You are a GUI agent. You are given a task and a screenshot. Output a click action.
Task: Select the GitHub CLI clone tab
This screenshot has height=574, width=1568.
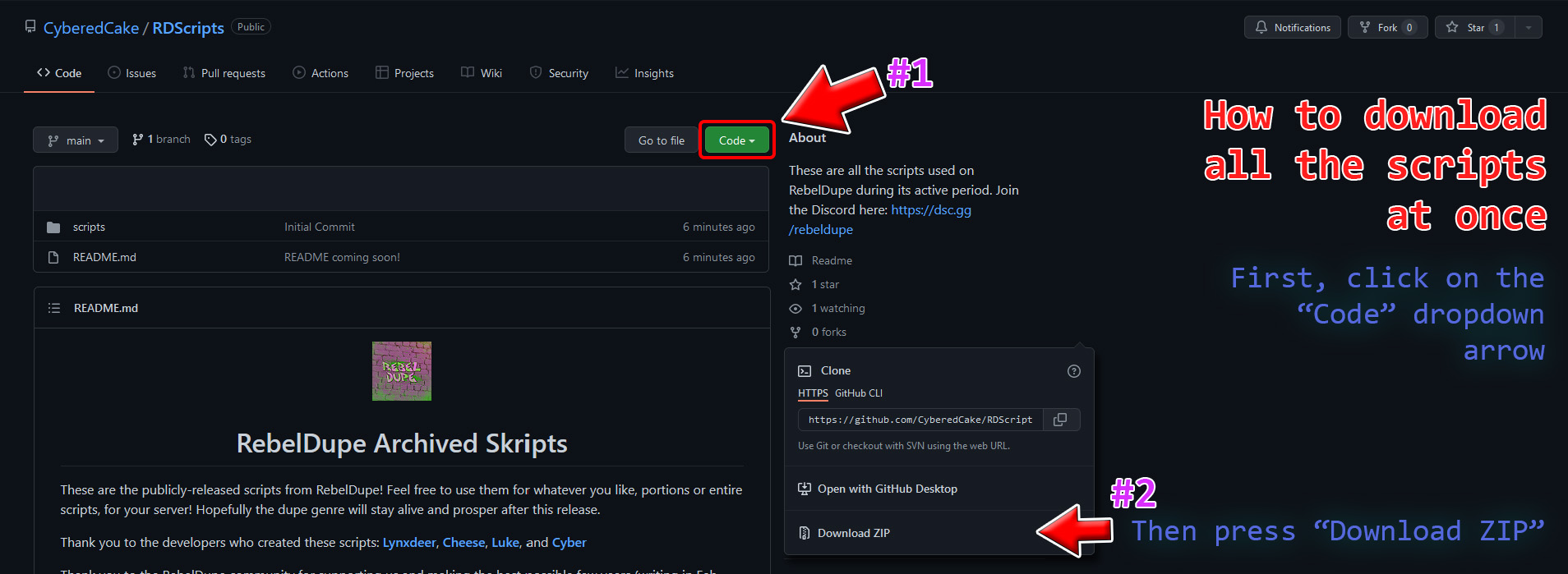click(x=859, y=393)
